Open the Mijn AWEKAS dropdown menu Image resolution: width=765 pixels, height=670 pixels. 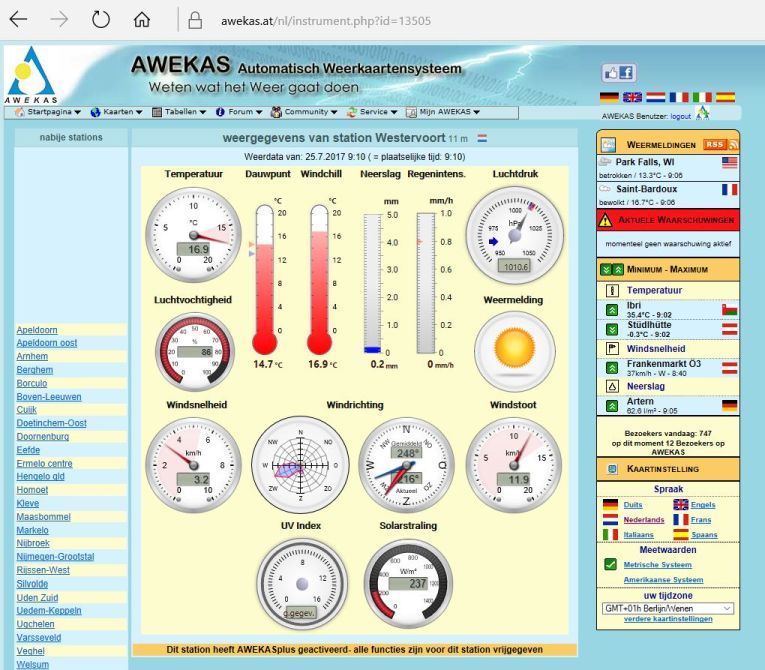pyautogui.click(x=443, y=112)
